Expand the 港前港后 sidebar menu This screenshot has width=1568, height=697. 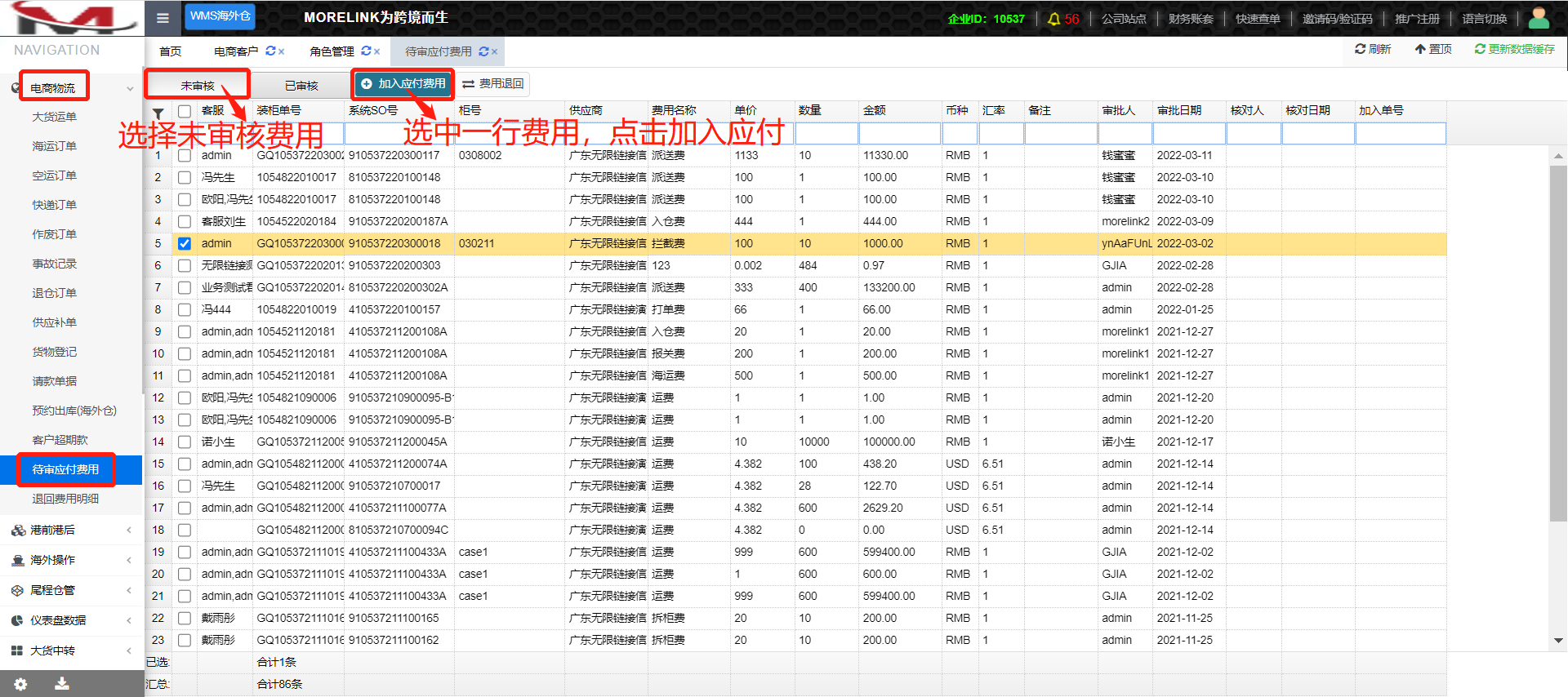point(70,530)
